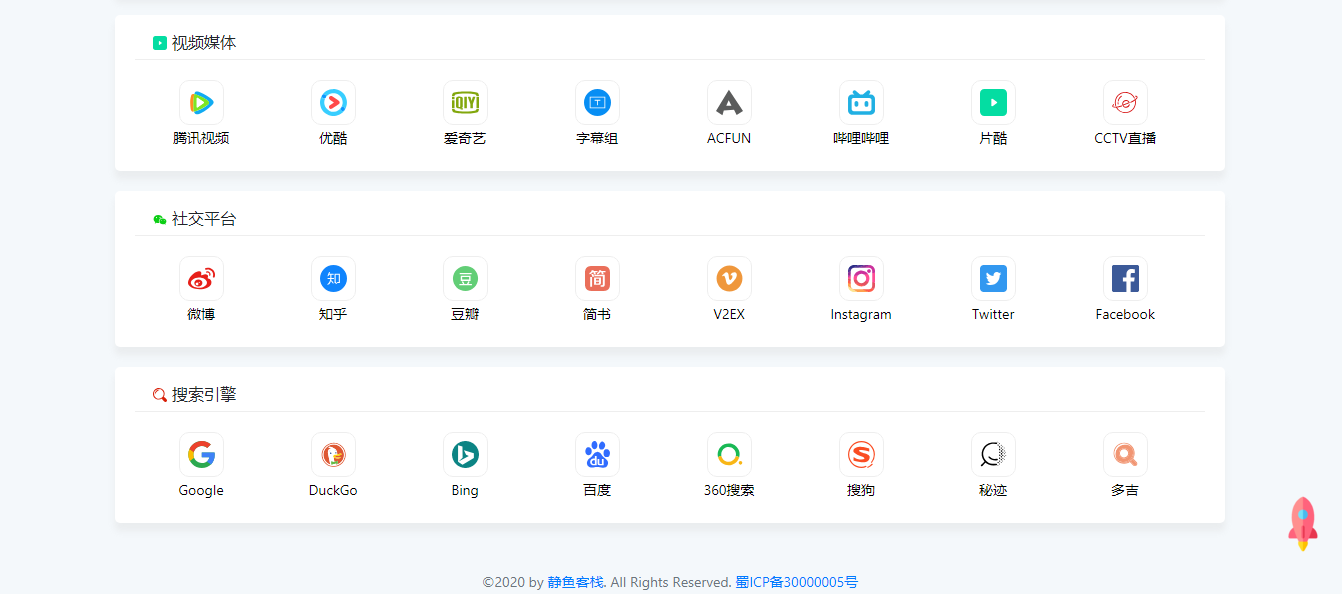
Task: Click the Twitter text label
Action: [993, 314]
